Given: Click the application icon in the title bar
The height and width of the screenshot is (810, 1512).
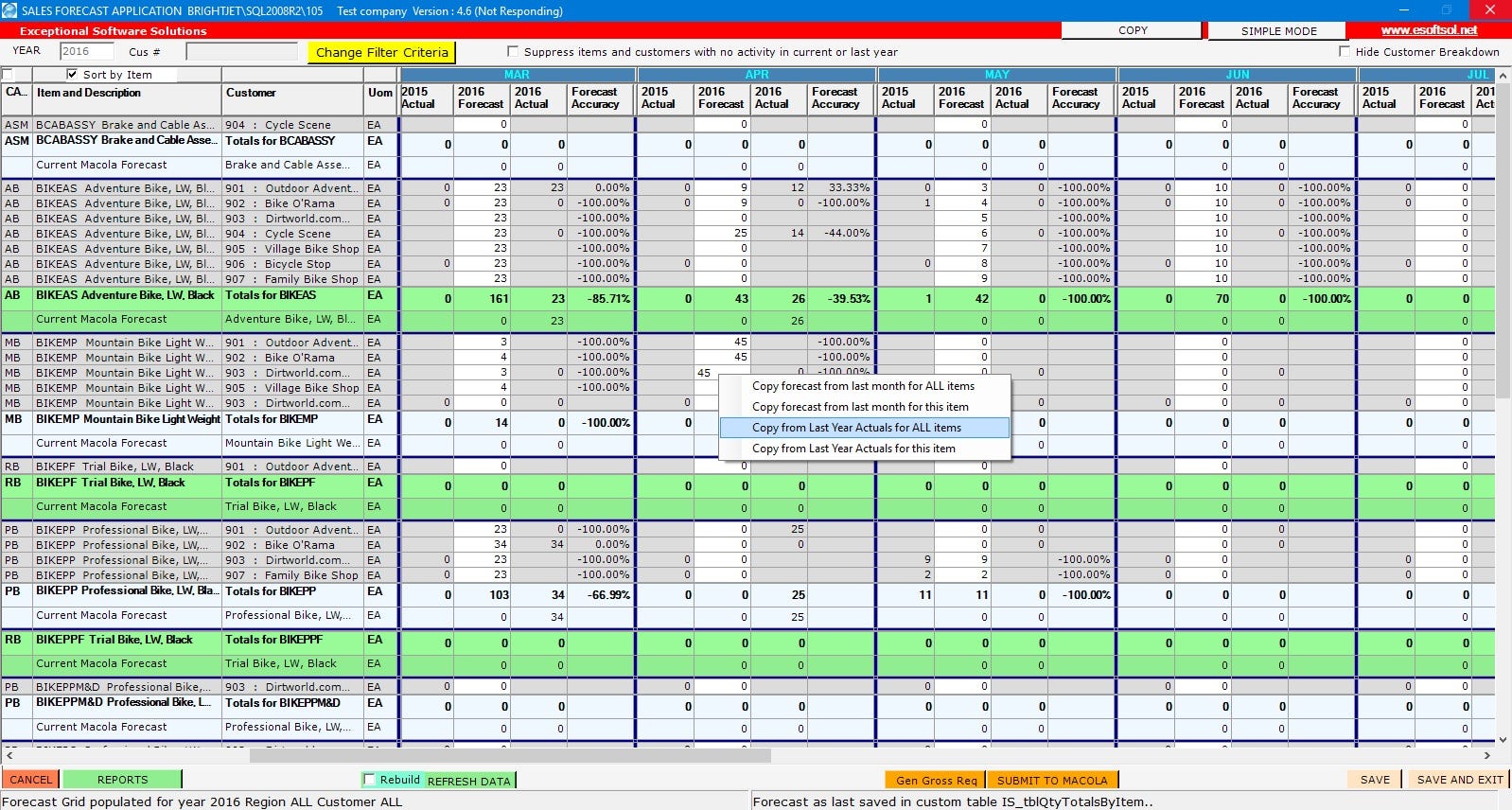Looking at the screenshot, I should [9, 10].
